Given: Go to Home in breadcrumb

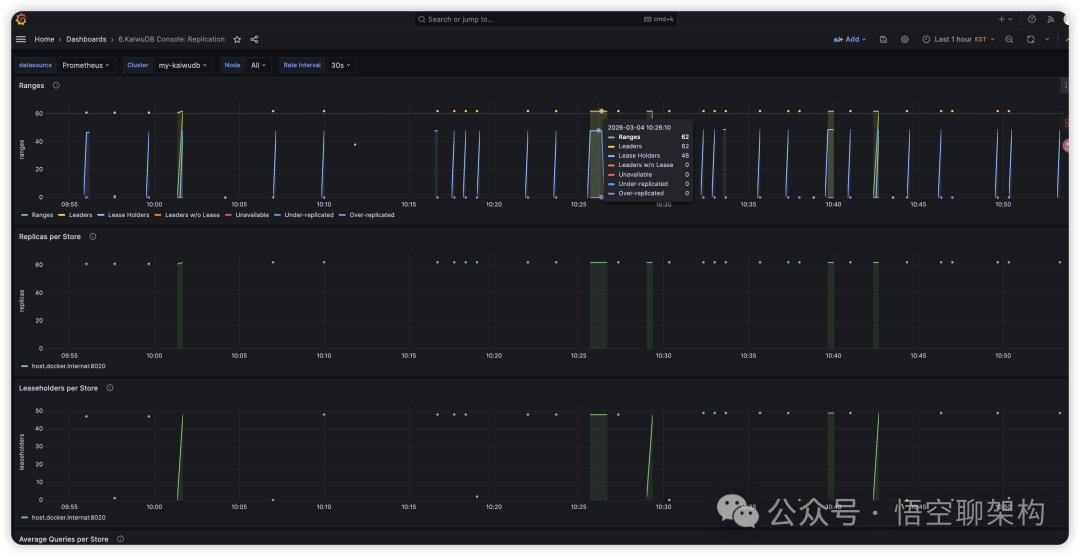Looking at the screenshot, I should click(44, 39).
